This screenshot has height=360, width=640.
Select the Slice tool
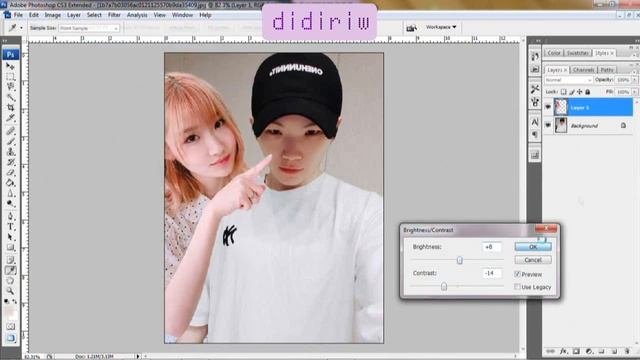(x=10, y=118)
